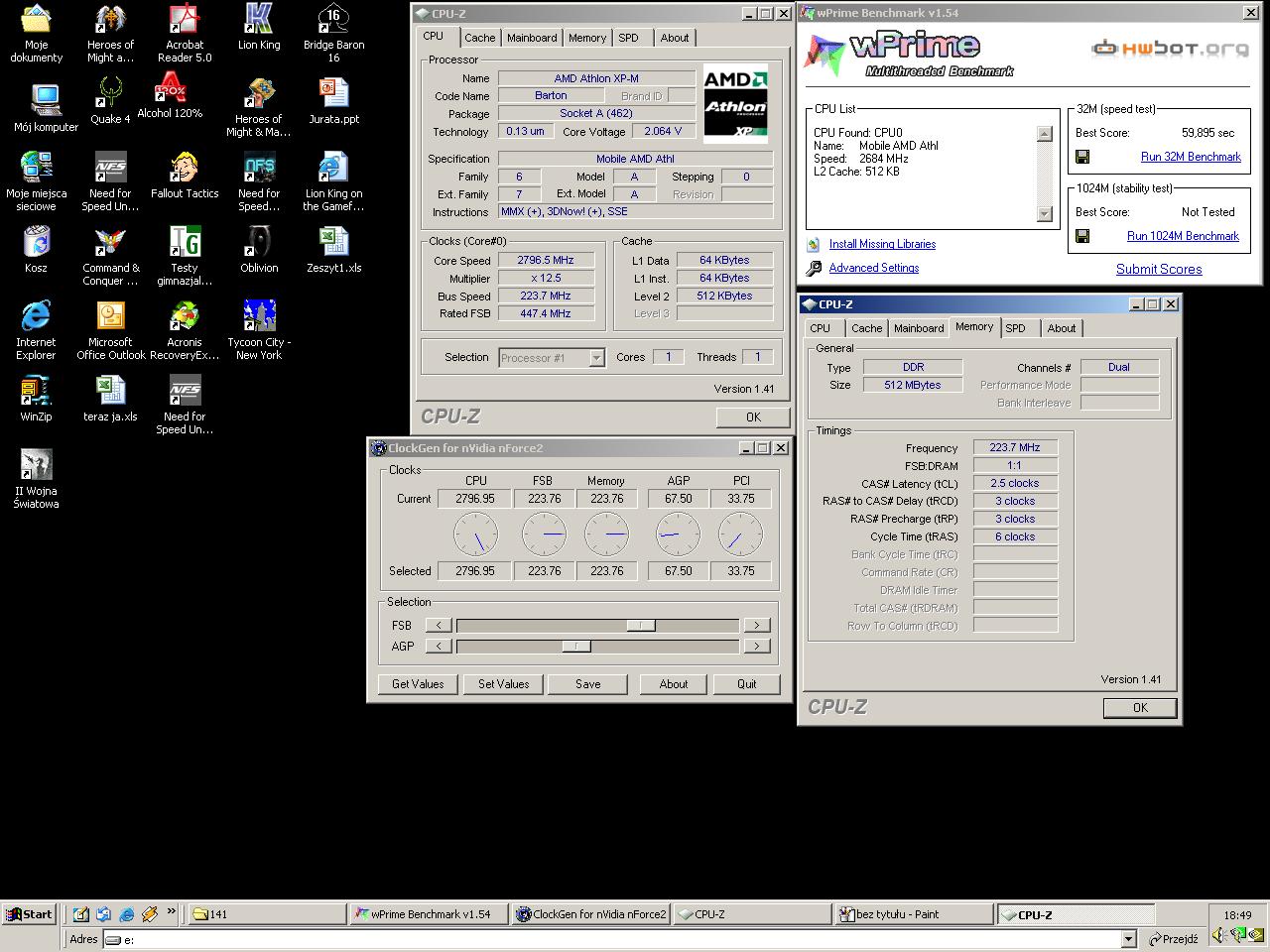Click CPU List scrollbar down arrow in wPrime
Viewport: 1270px width, 952px height.
[x=1044, y=214]
